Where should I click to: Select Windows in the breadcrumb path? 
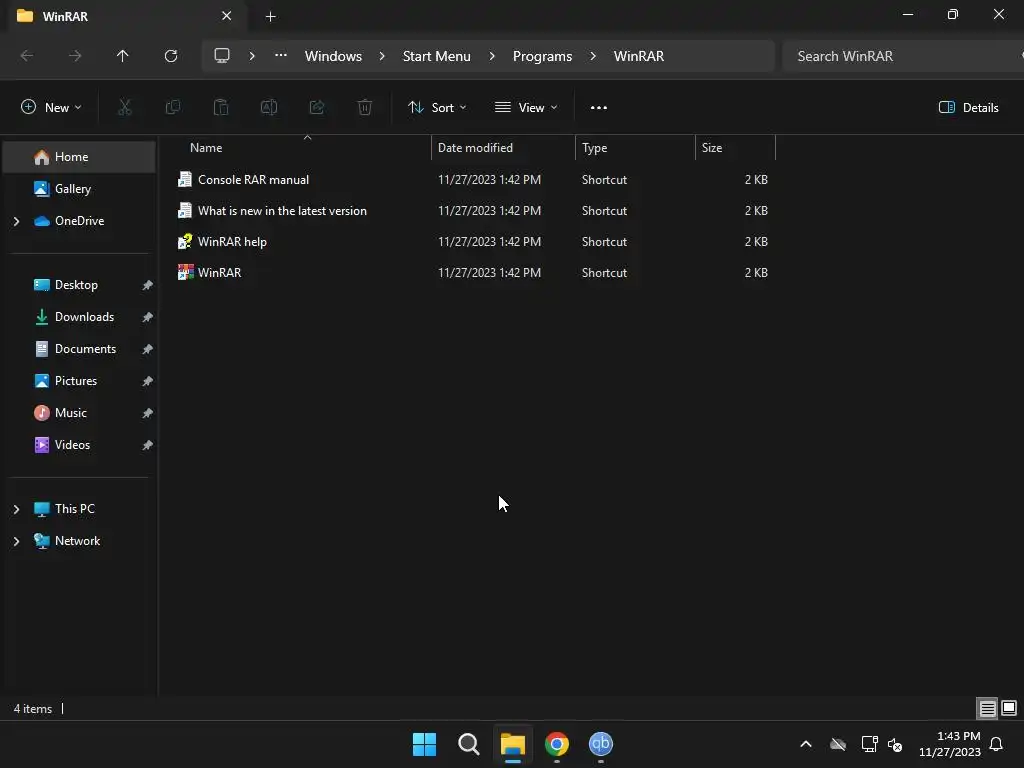(x=333, y=56)
